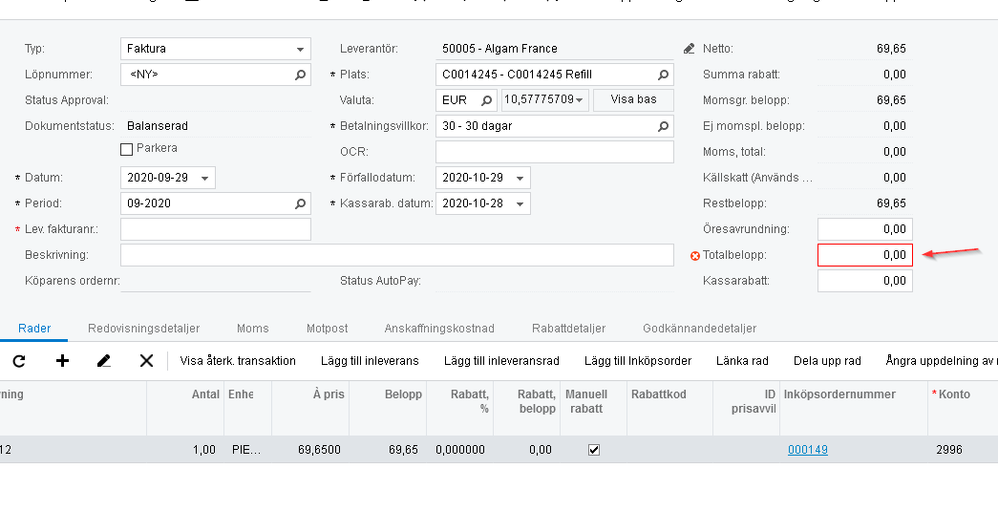
Task: Delete row with the X icon
Action: tap(146, 360)
